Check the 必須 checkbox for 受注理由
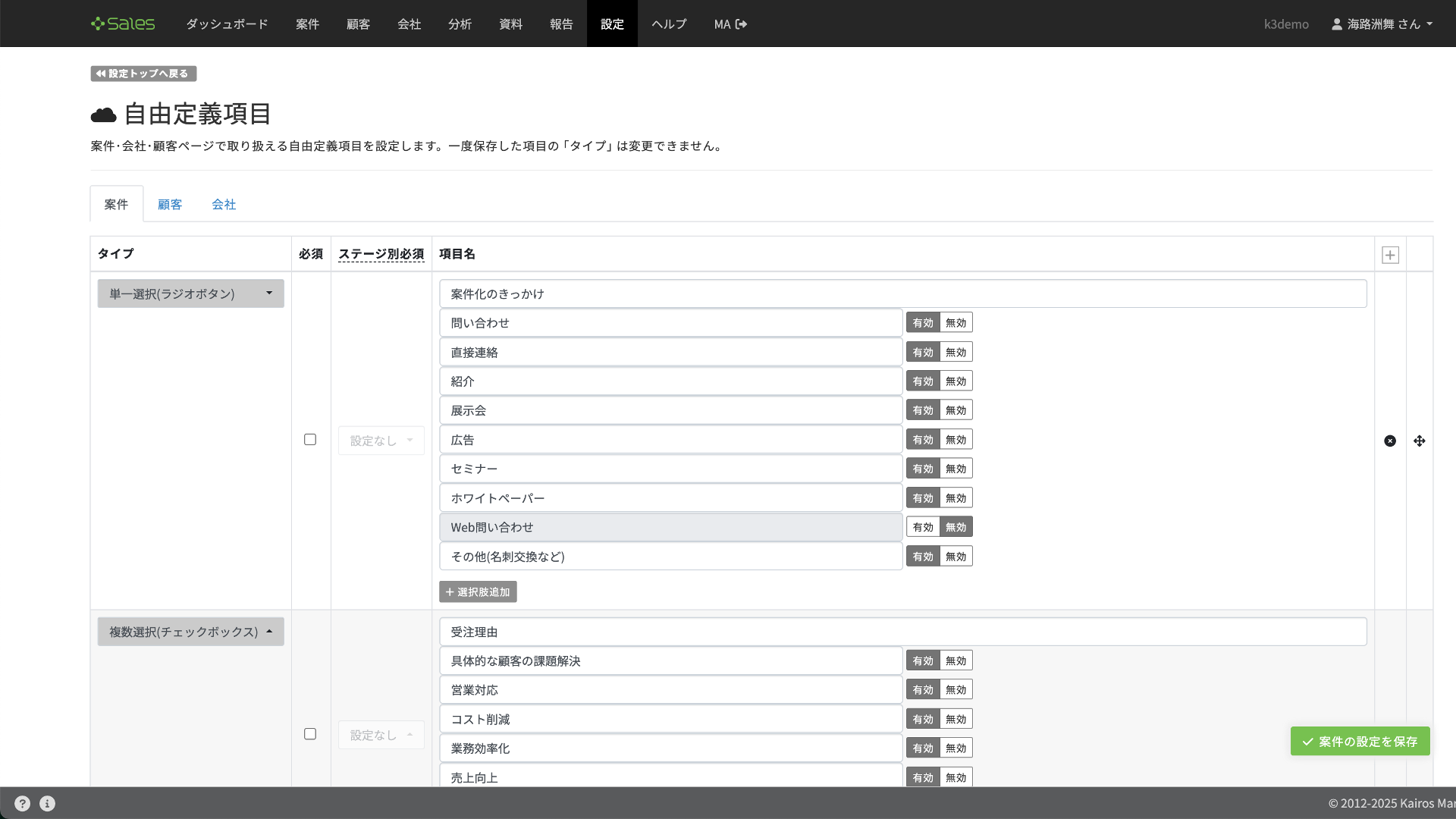This screenshot has width=1456, height=819. click(x=310, y=734)
